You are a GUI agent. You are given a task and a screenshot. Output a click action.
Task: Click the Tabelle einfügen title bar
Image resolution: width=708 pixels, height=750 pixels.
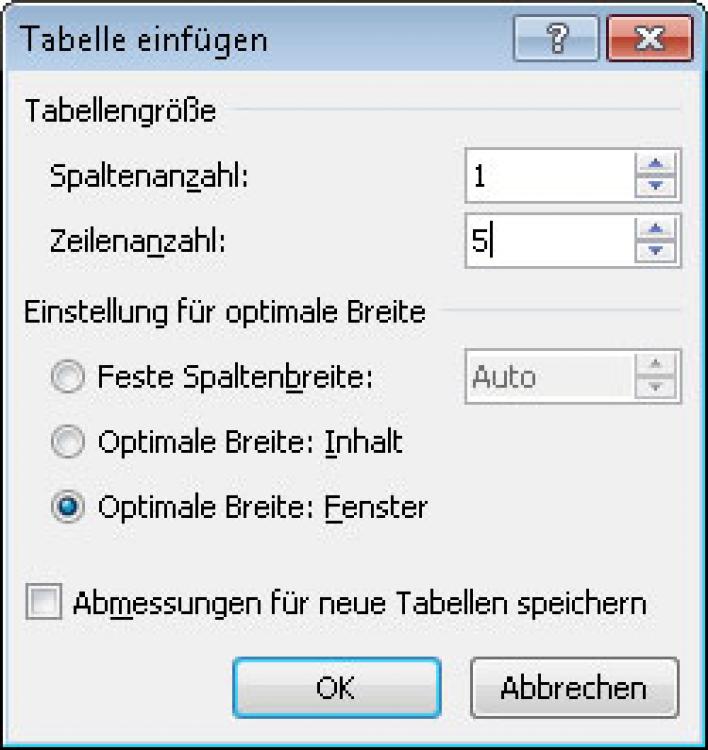tap(250, 41)
